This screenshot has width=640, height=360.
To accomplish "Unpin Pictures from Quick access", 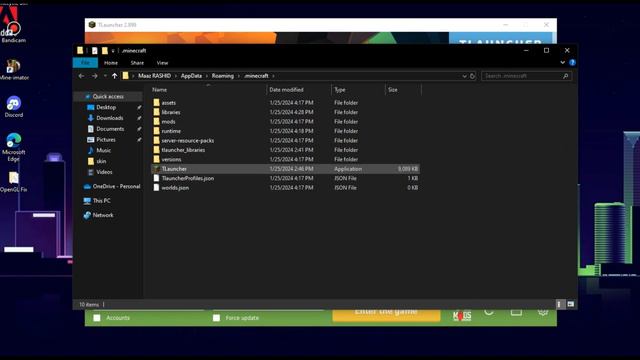I will point(139,140).
